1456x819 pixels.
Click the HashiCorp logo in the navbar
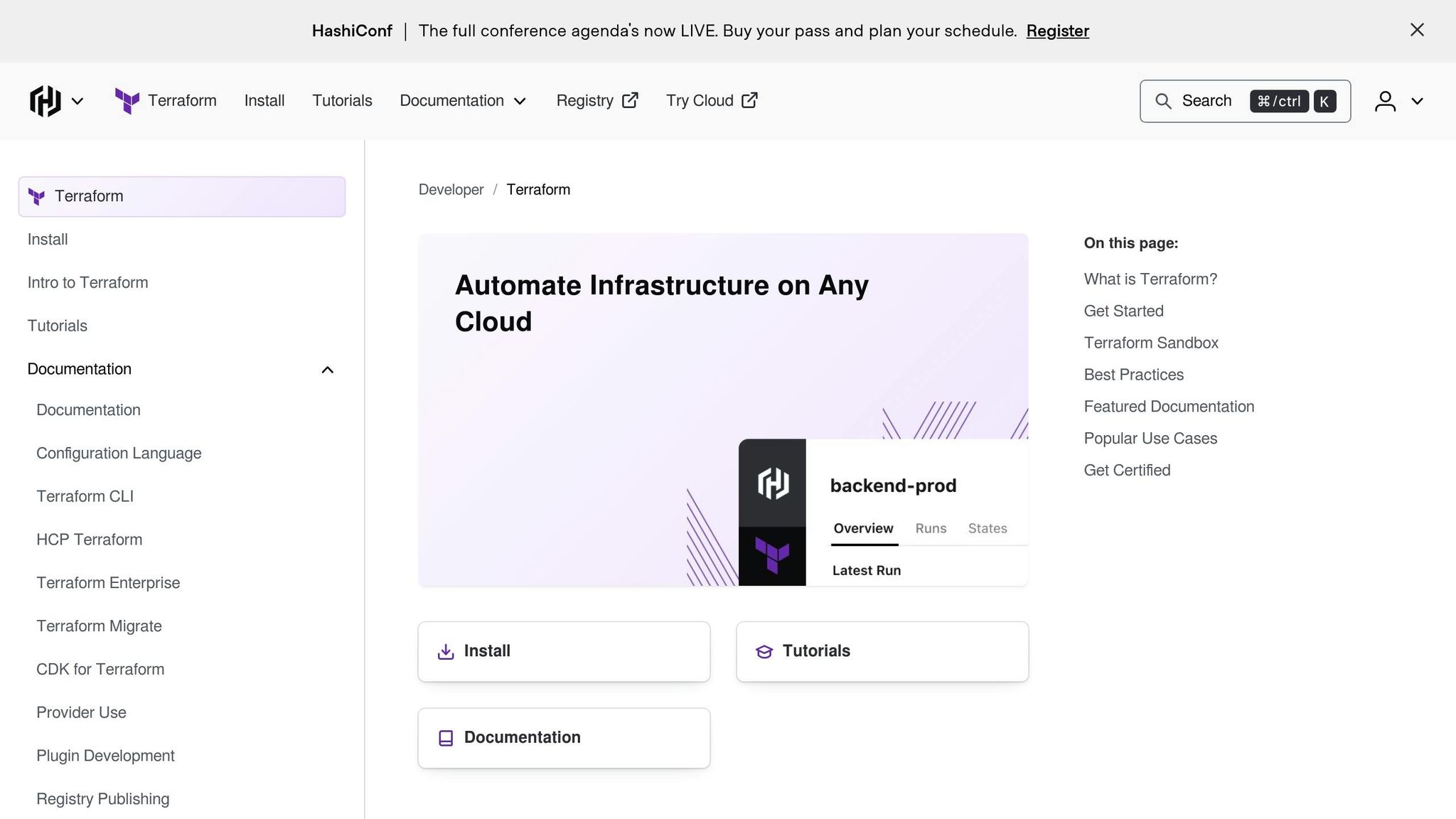point(45,101)
